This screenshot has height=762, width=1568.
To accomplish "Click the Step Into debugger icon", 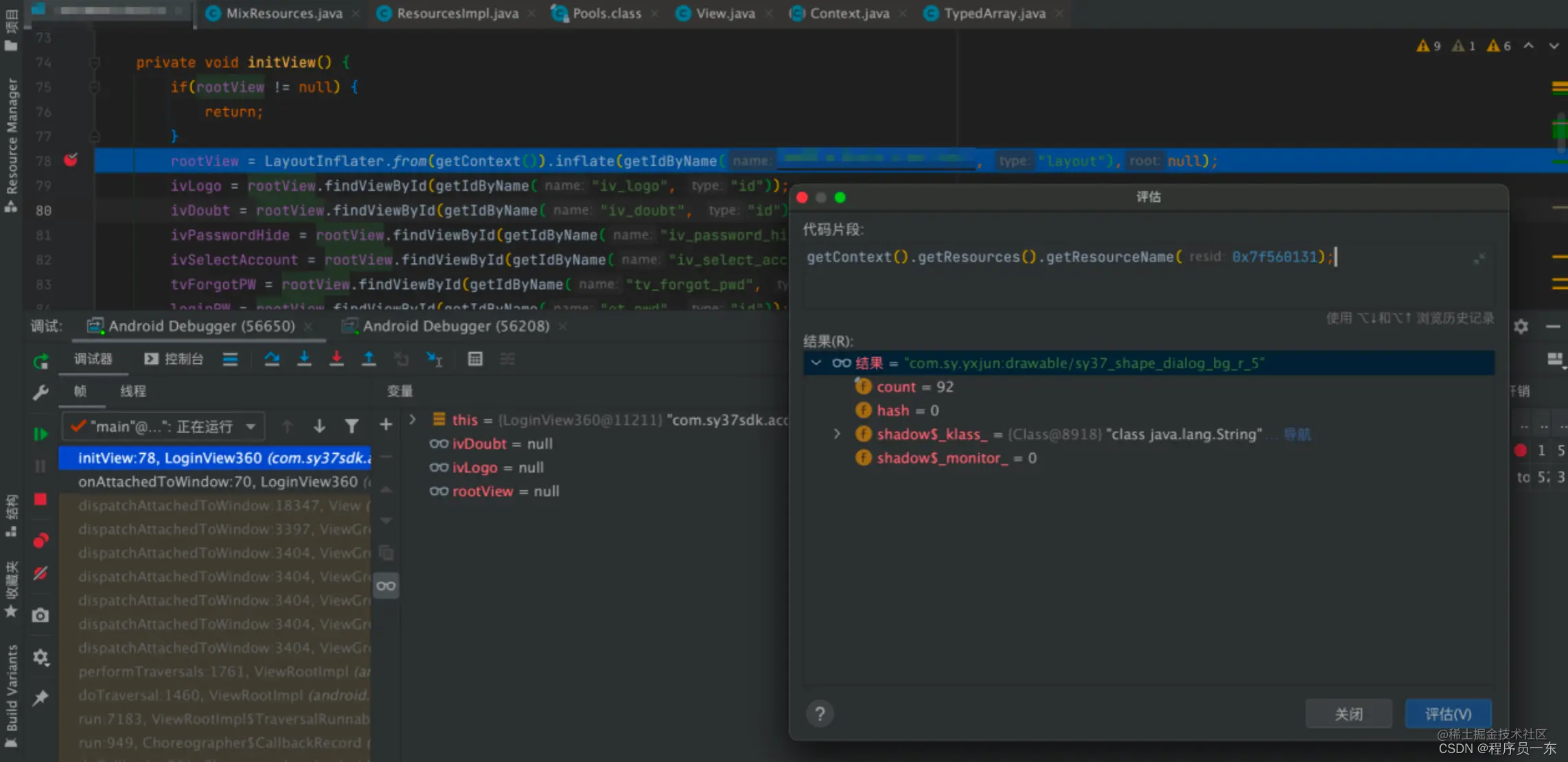I will [304, 358].
